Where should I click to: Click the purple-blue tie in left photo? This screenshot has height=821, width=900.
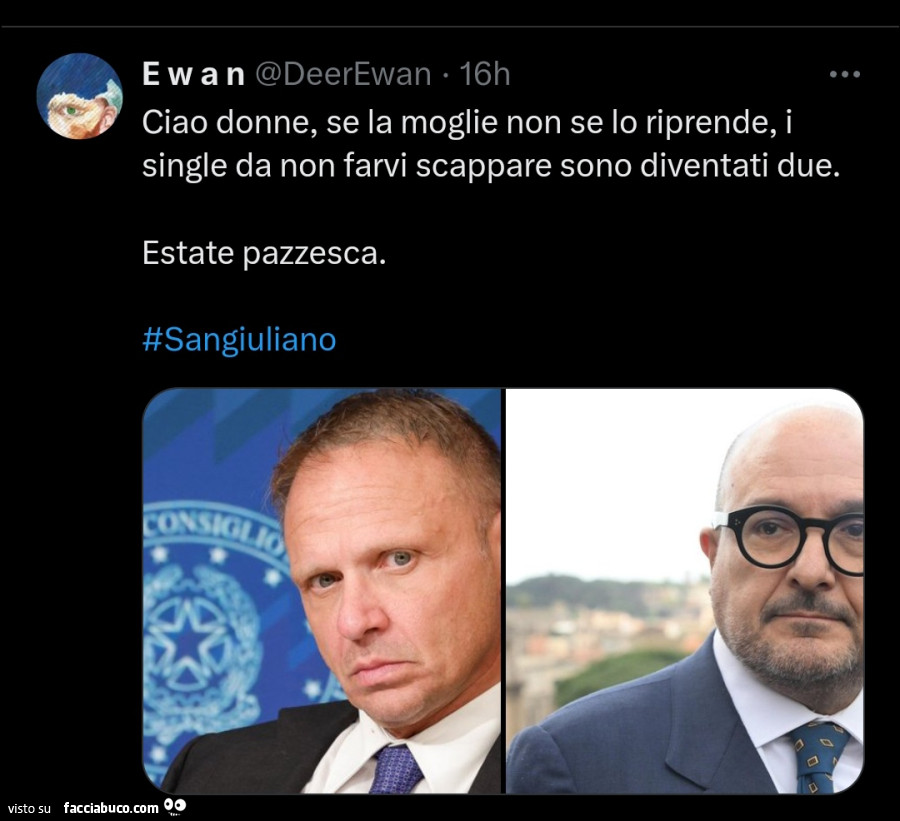(397, 769)
